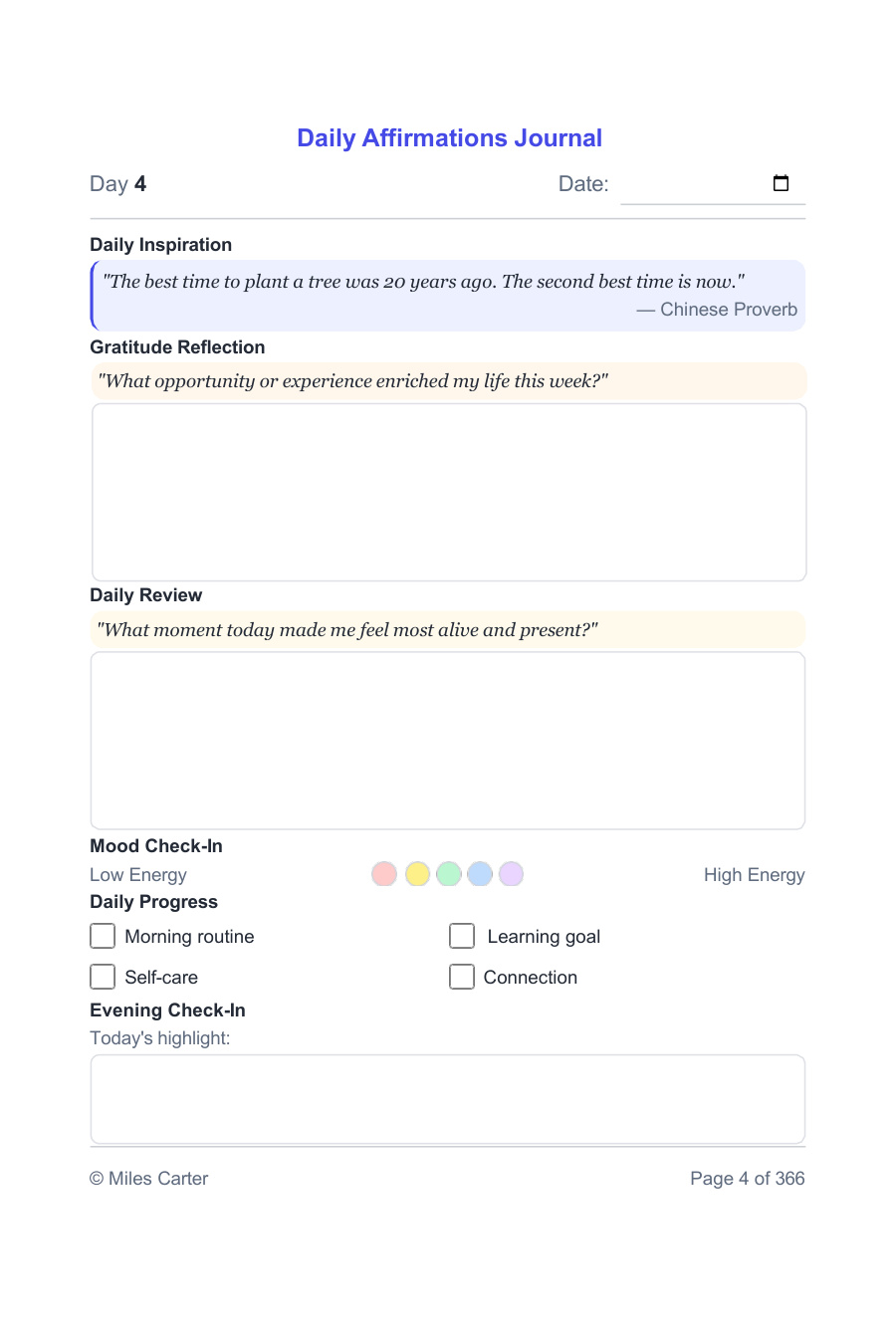
Task: Click the Chinese Proverb quote block
Action: point(448,296)
